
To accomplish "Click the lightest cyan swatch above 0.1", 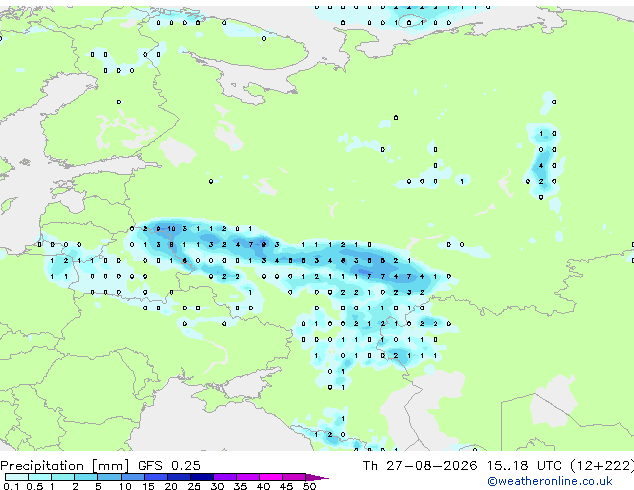I will point(17,477).
